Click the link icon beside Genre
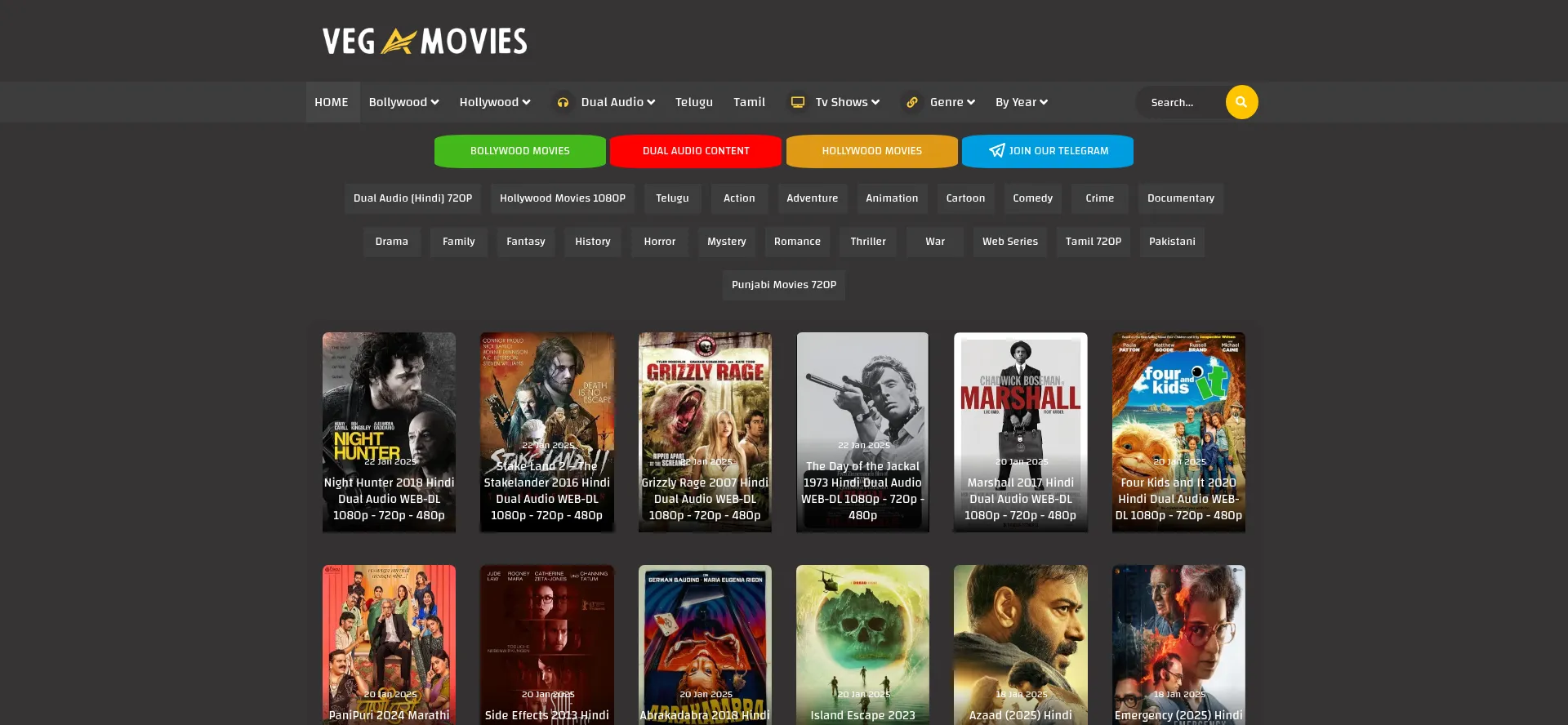The image size is (1568, 725). pos(912,102)
